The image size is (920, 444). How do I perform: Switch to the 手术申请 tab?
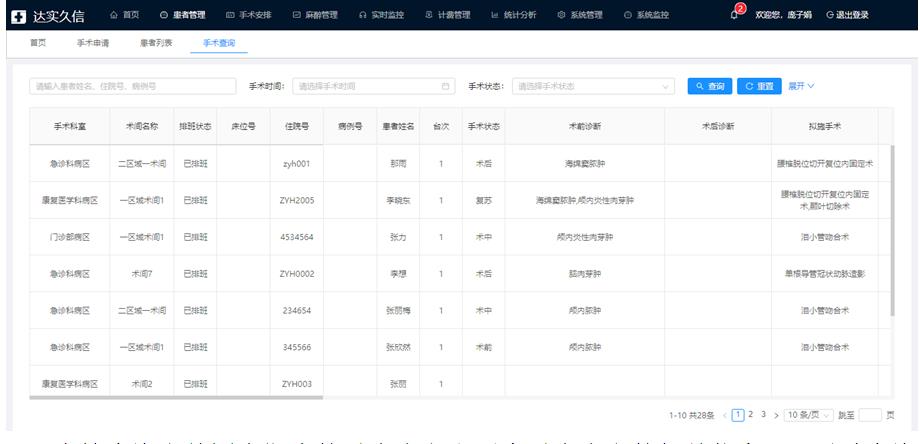[x=93, y=43]
